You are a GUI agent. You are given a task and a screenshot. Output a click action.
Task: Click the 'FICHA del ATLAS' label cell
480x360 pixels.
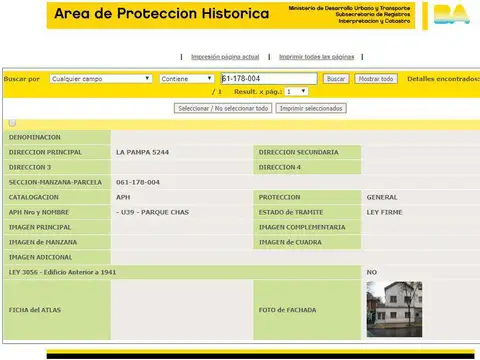click(x=57, y=310)
